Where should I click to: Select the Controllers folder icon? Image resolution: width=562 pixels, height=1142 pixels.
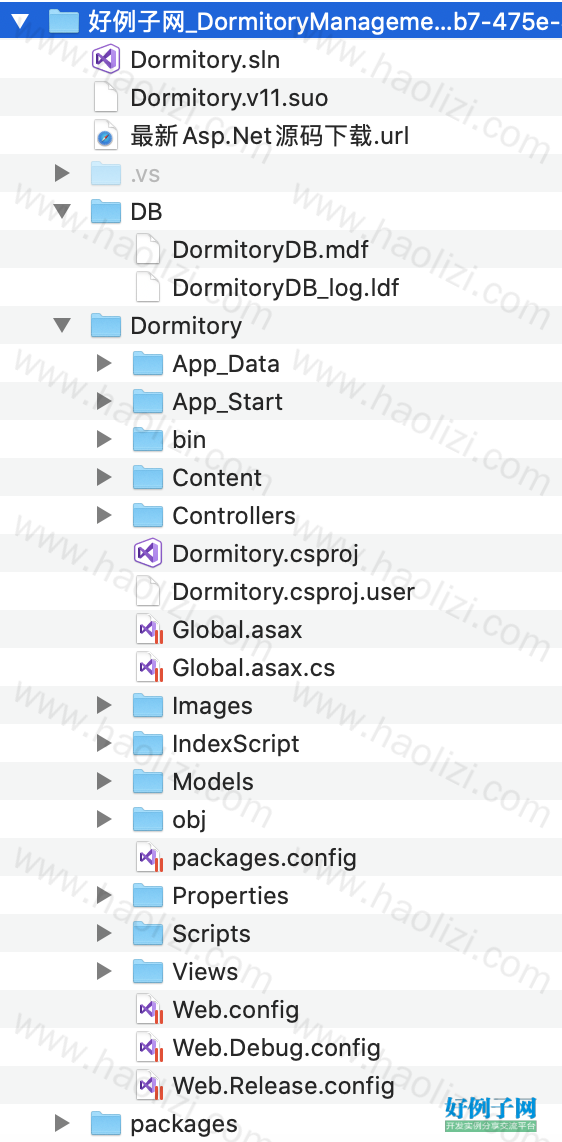148,516
